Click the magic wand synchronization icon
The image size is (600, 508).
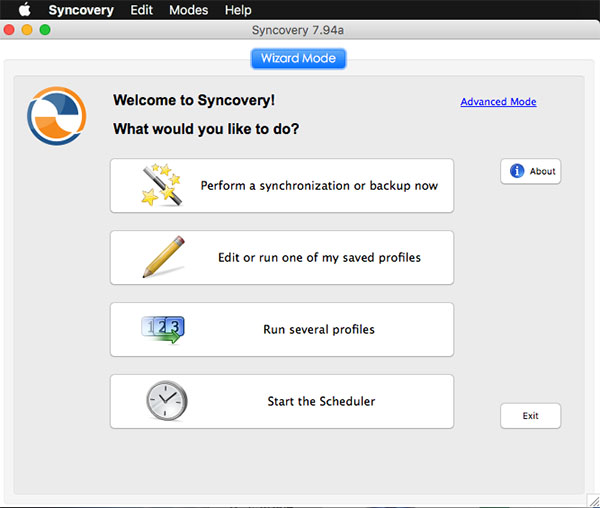(161, 185)
